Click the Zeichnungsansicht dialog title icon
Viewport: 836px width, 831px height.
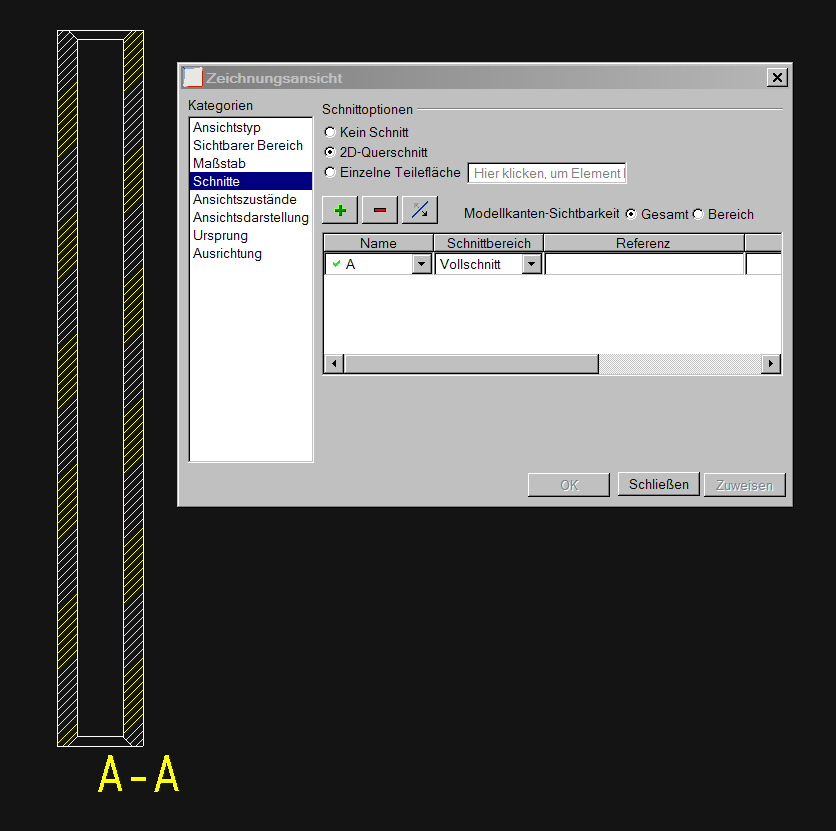pos(192,77)
